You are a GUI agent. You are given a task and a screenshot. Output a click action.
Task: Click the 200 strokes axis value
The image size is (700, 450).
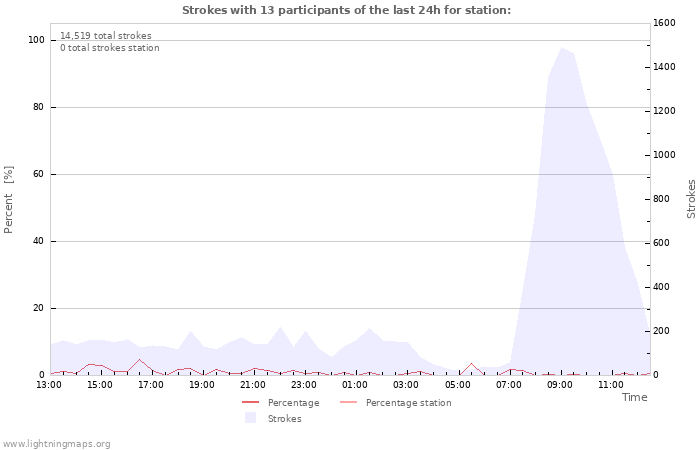click(x=662, y=331)
